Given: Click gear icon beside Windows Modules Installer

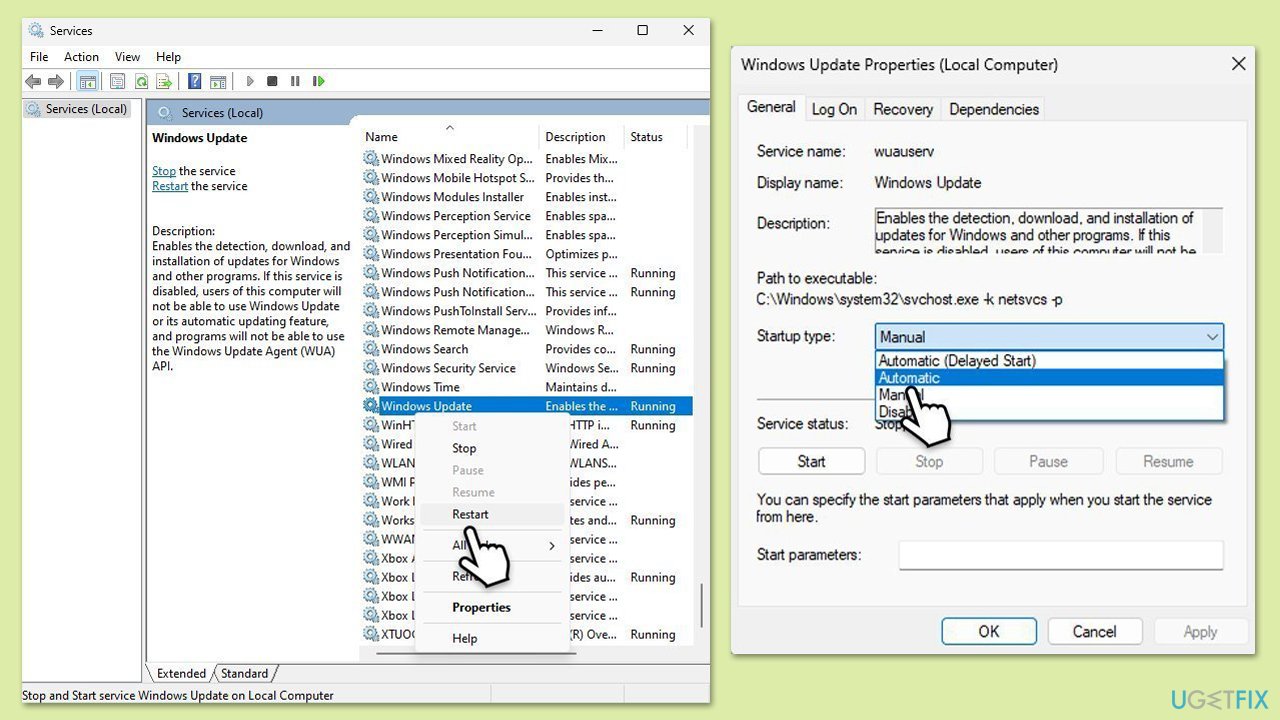Looking at the screenshot, I should tap(371, 197).
